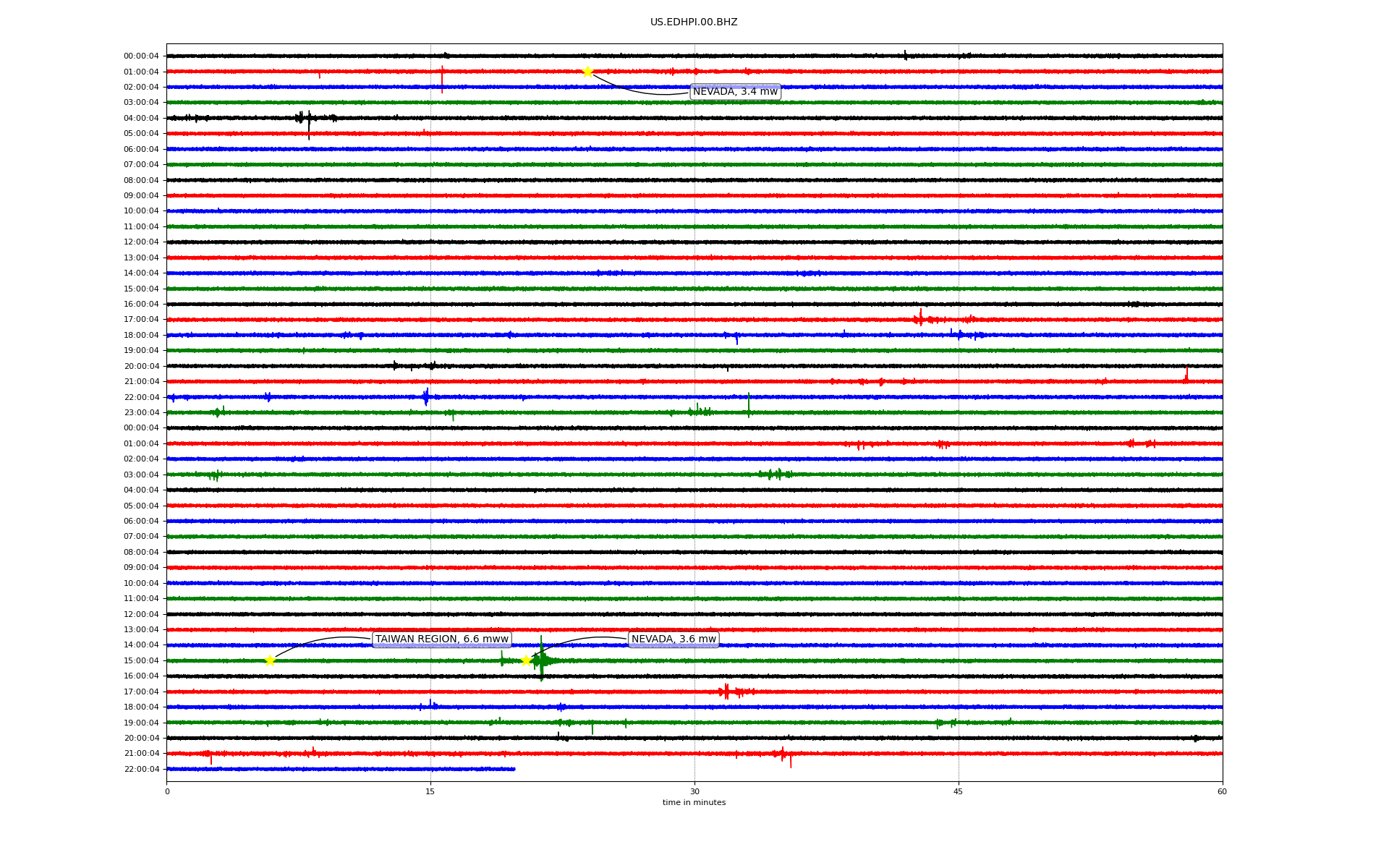Click the tall red spike on first 01:00:04 trace
Image resolution: width=1389 pixels, height=868 pixels.
click(442, 78)
